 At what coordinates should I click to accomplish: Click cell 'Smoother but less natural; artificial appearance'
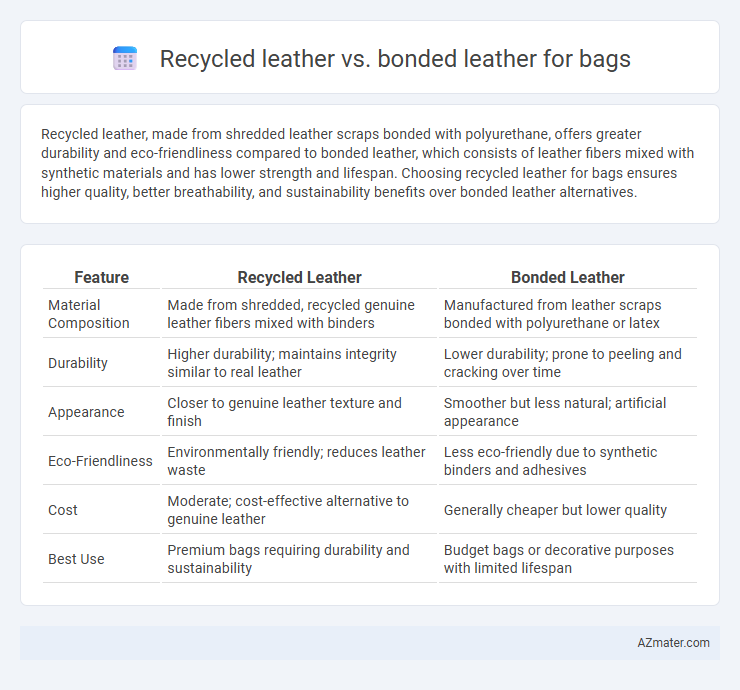(x=555, y=412)
